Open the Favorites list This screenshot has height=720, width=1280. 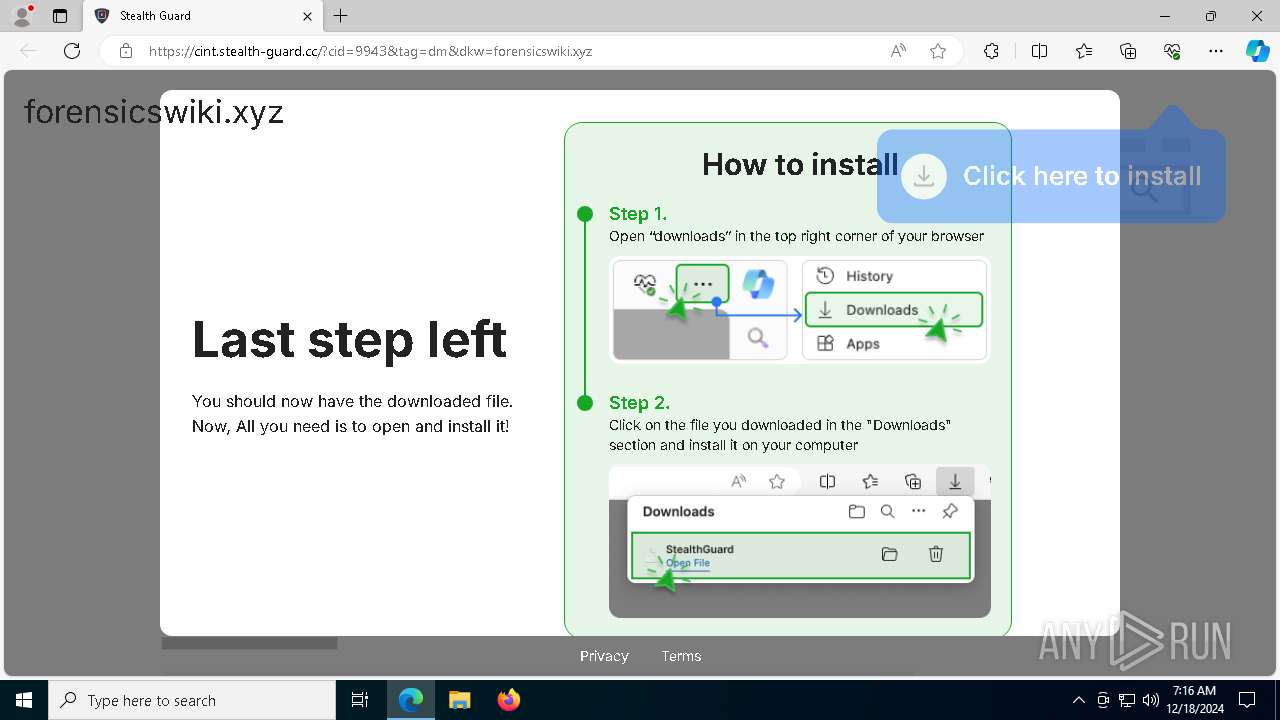1084,51
